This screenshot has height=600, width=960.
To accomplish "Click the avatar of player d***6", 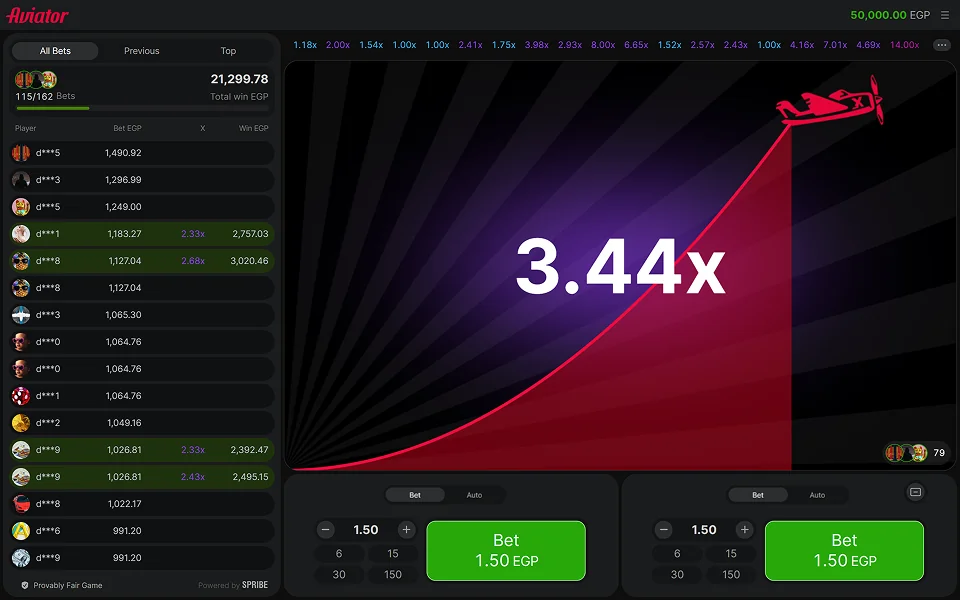I will (x=21, y=531).
